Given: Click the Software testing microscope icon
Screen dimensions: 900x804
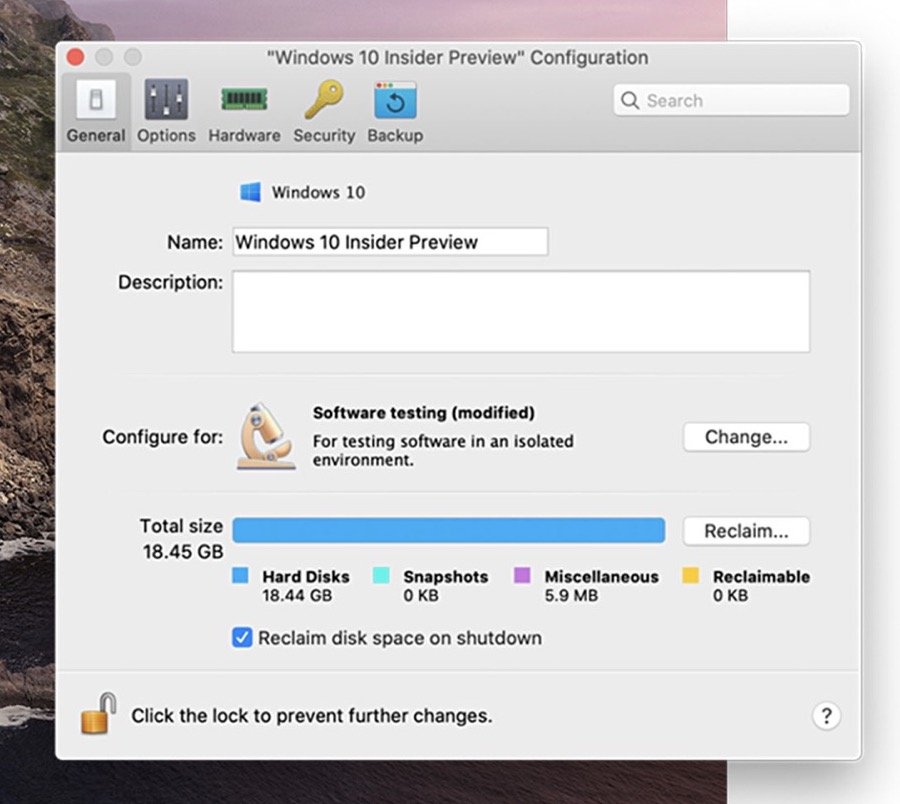Looking at the screenshot, I should [x=266, y=436].
